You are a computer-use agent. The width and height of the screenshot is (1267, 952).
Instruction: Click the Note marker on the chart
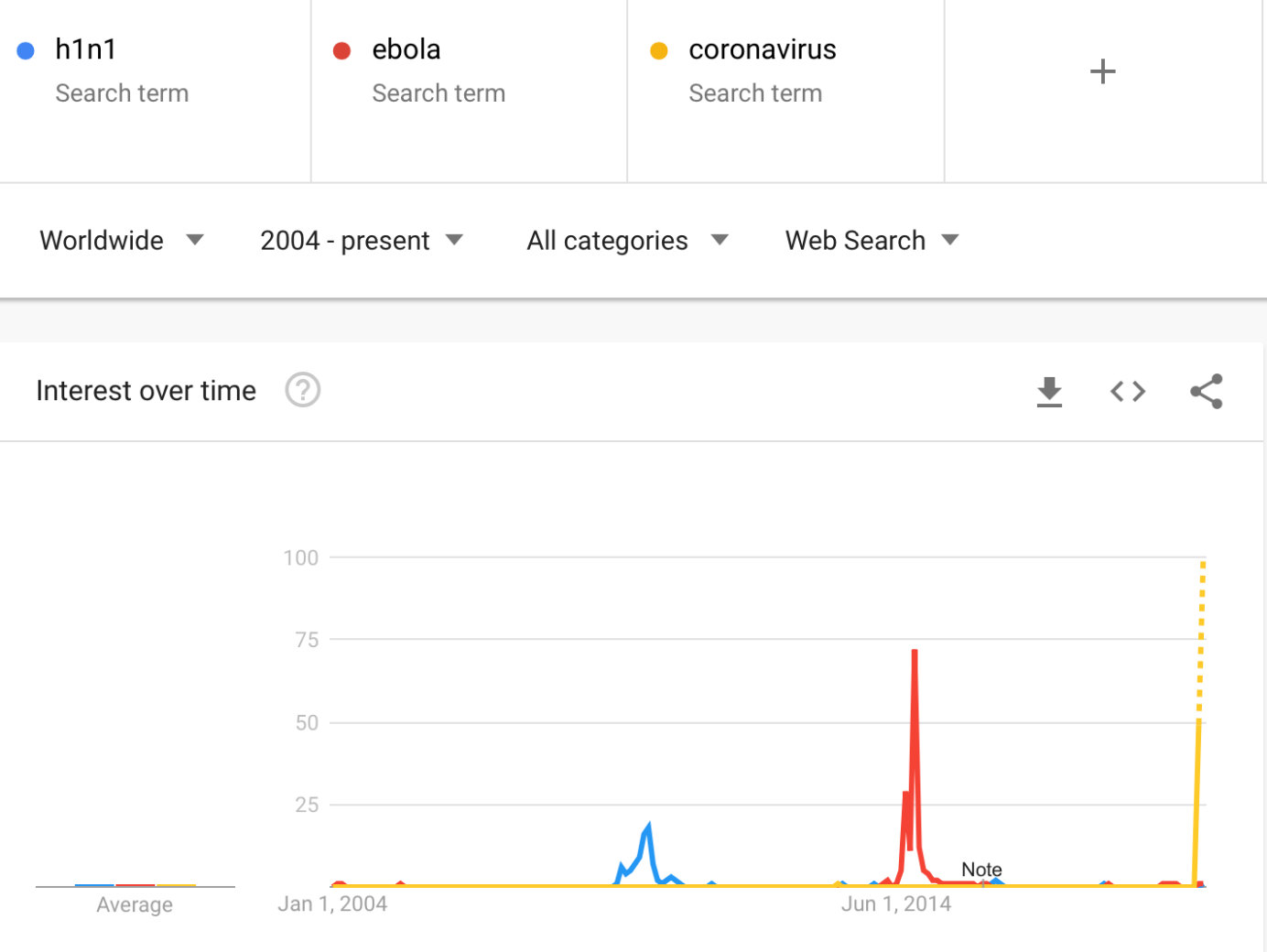tap(981, 870)
